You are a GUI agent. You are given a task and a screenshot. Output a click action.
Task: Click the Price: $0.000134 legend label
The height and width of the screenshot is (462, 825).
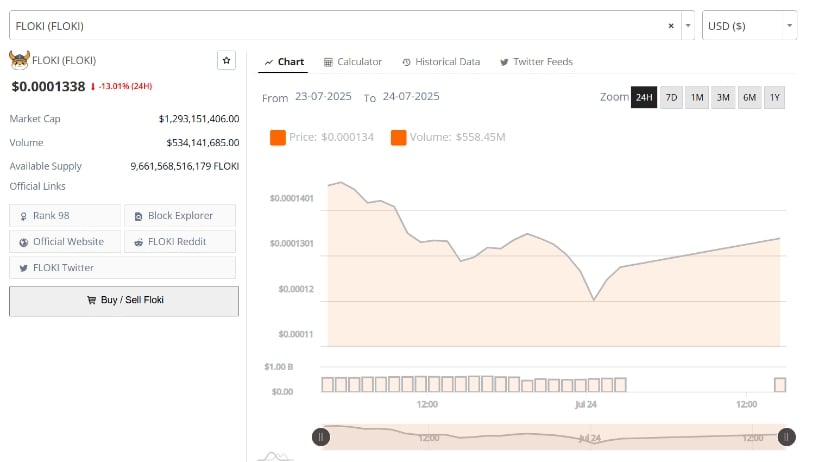click(x=331, y=137)
